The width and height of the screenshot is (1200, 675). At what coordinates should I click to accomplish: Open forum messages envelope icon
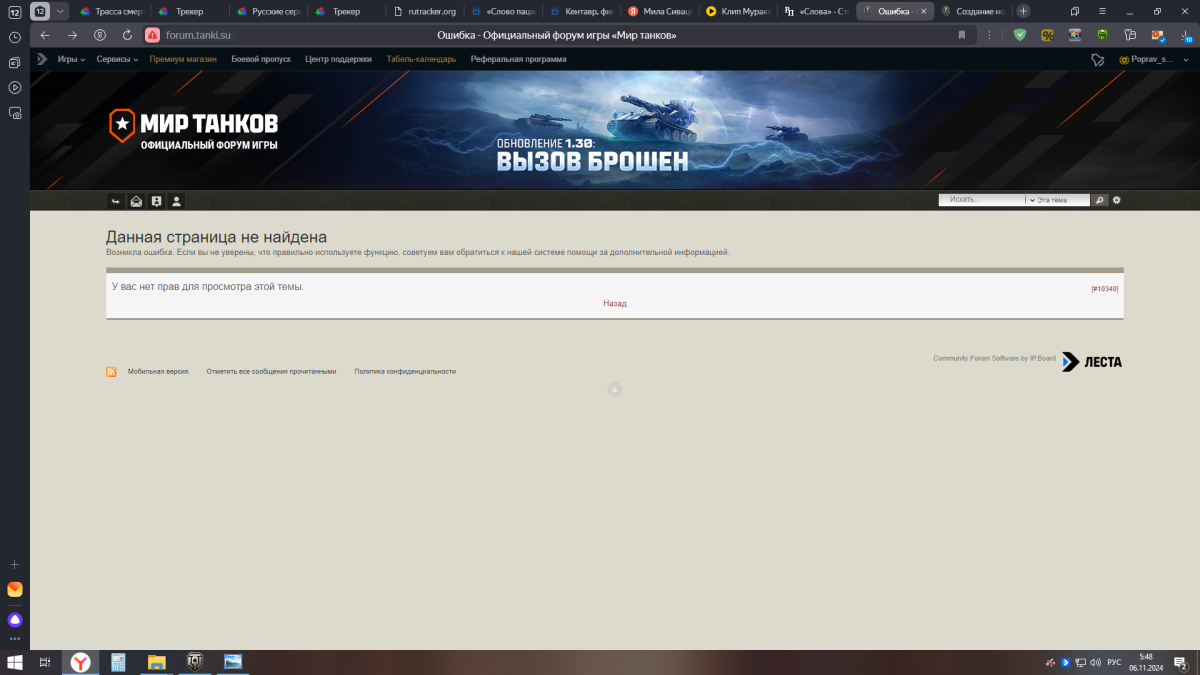point(136,201)
